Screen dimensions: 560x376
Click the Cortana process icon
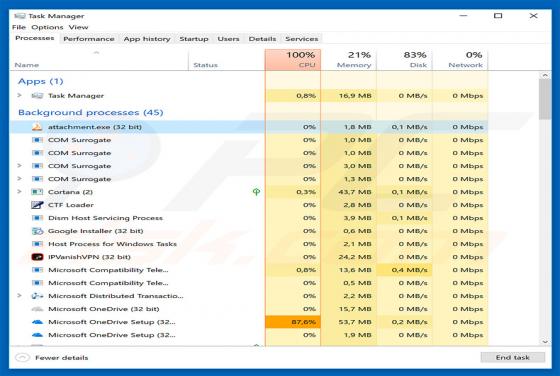click(37, 192)
